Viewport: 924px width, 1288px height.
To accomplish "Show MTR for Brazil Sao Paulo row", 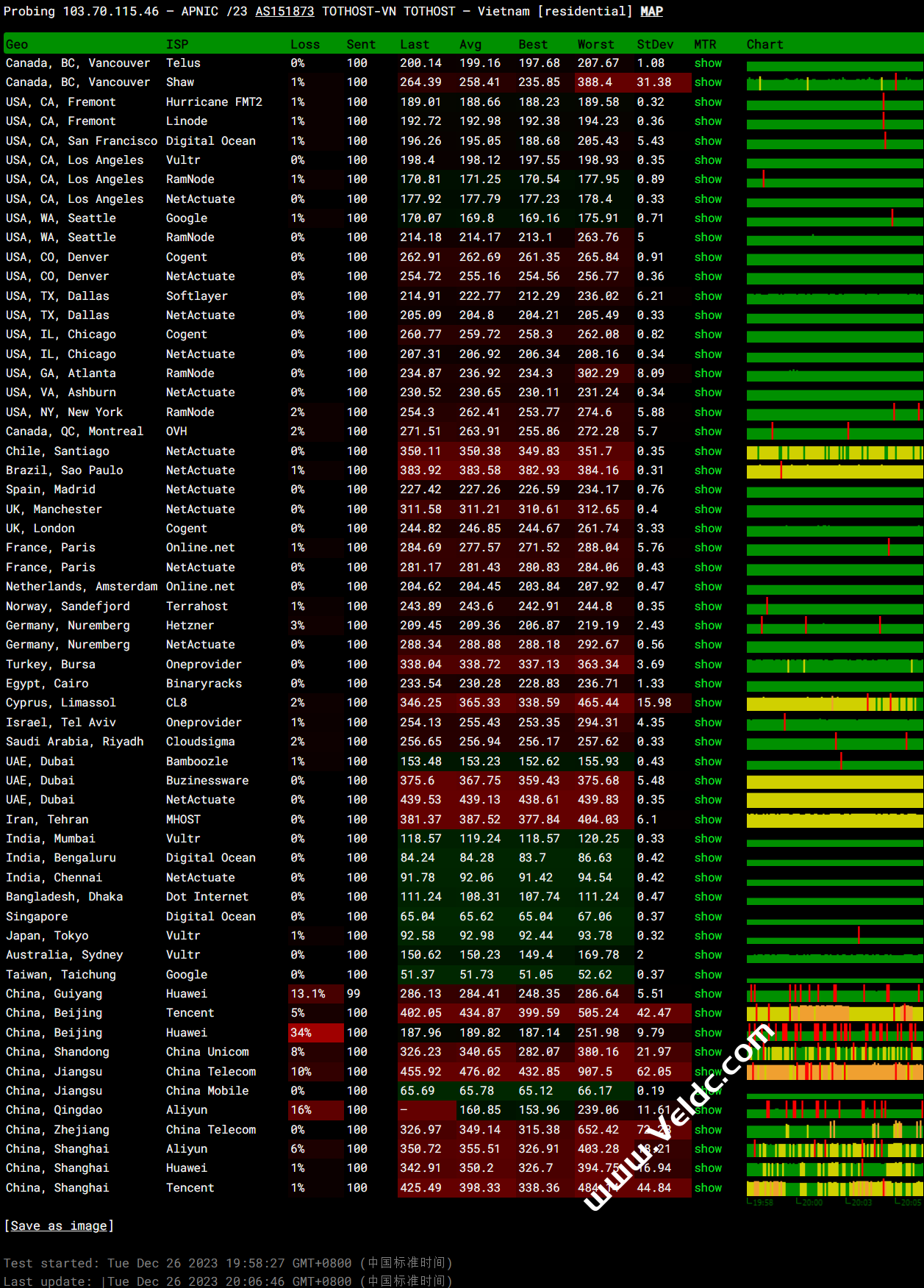I will [x=708, y=471].
